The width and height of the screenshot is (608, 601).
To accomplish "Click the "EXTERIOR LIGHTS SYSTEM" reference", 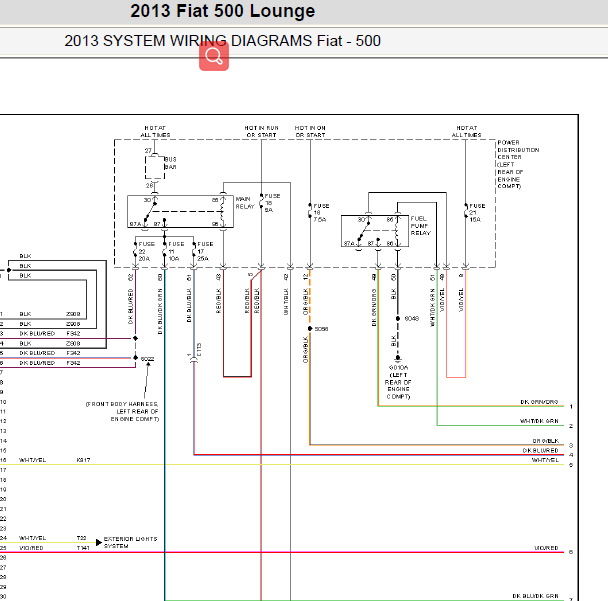I will (130, 542).
